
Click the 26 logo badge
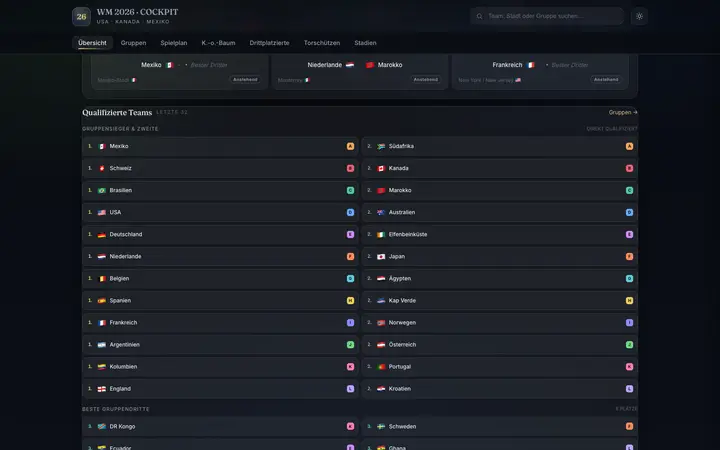click(81, 17)
